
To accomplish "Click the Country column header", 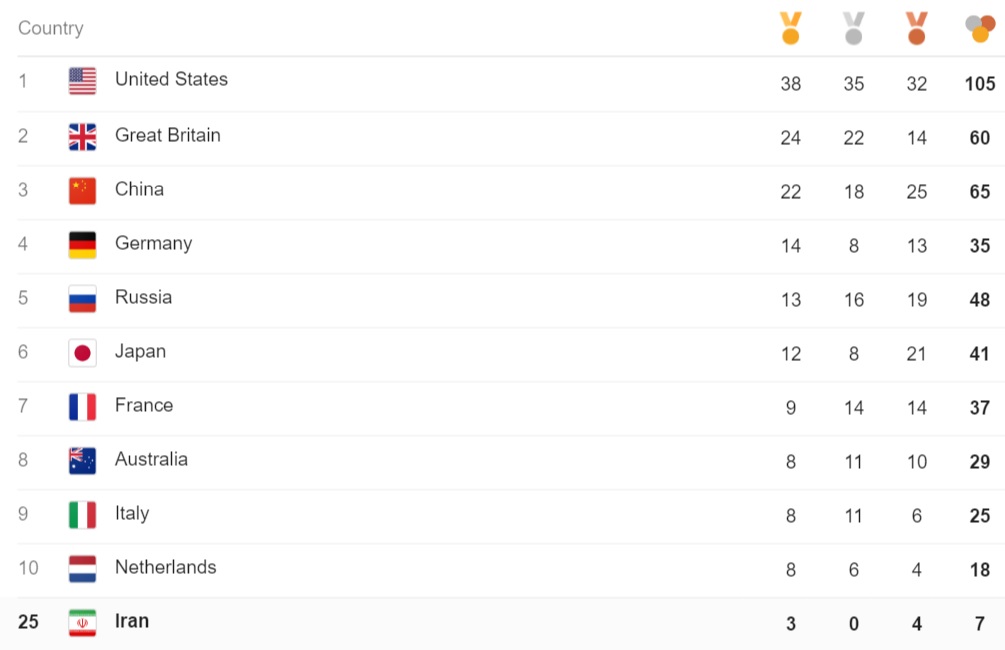I will click(x=51, y=28).
